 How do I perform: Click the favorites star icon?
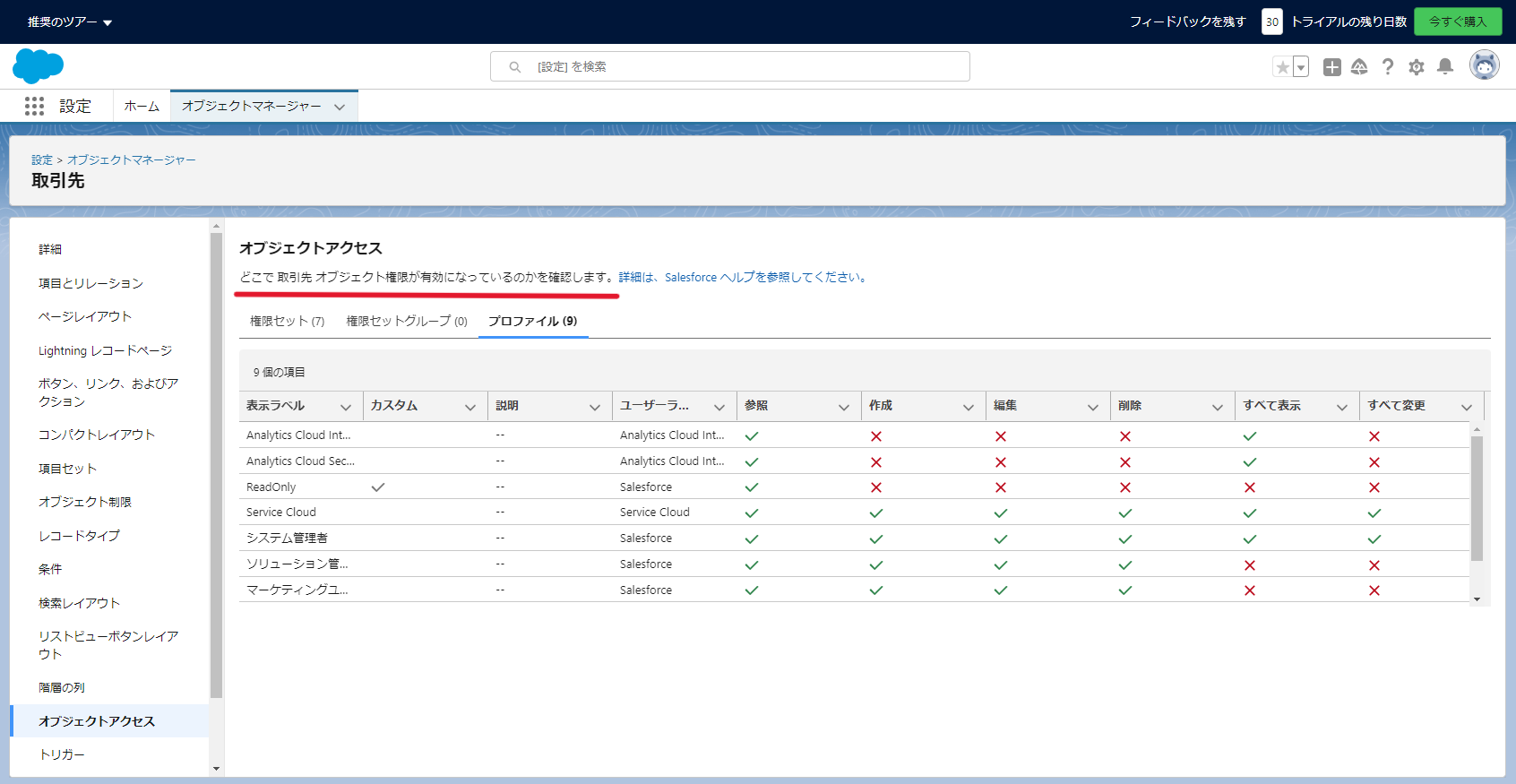click(1282, 67)
